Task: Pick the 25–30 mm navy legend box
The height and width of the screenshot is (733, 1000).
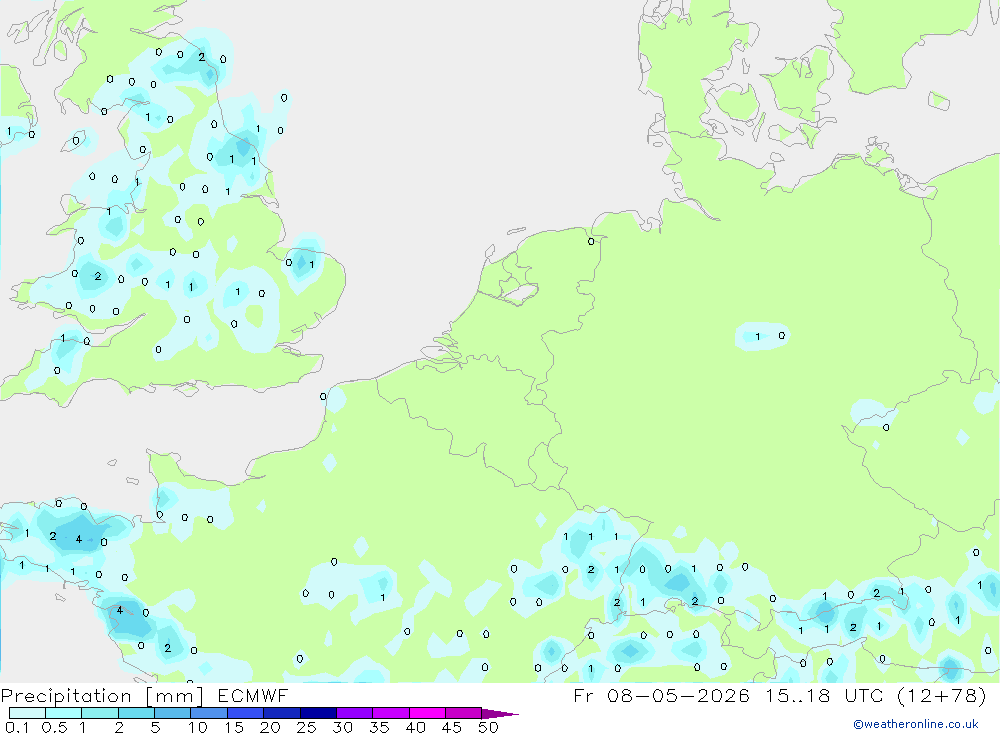Action: point(318,713)
